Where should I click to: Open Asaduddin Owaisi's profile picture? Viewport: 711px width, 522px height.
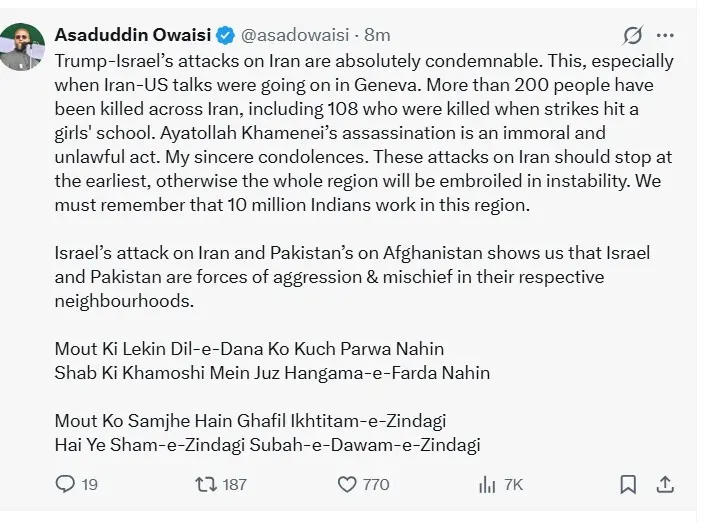pos(25,47)
